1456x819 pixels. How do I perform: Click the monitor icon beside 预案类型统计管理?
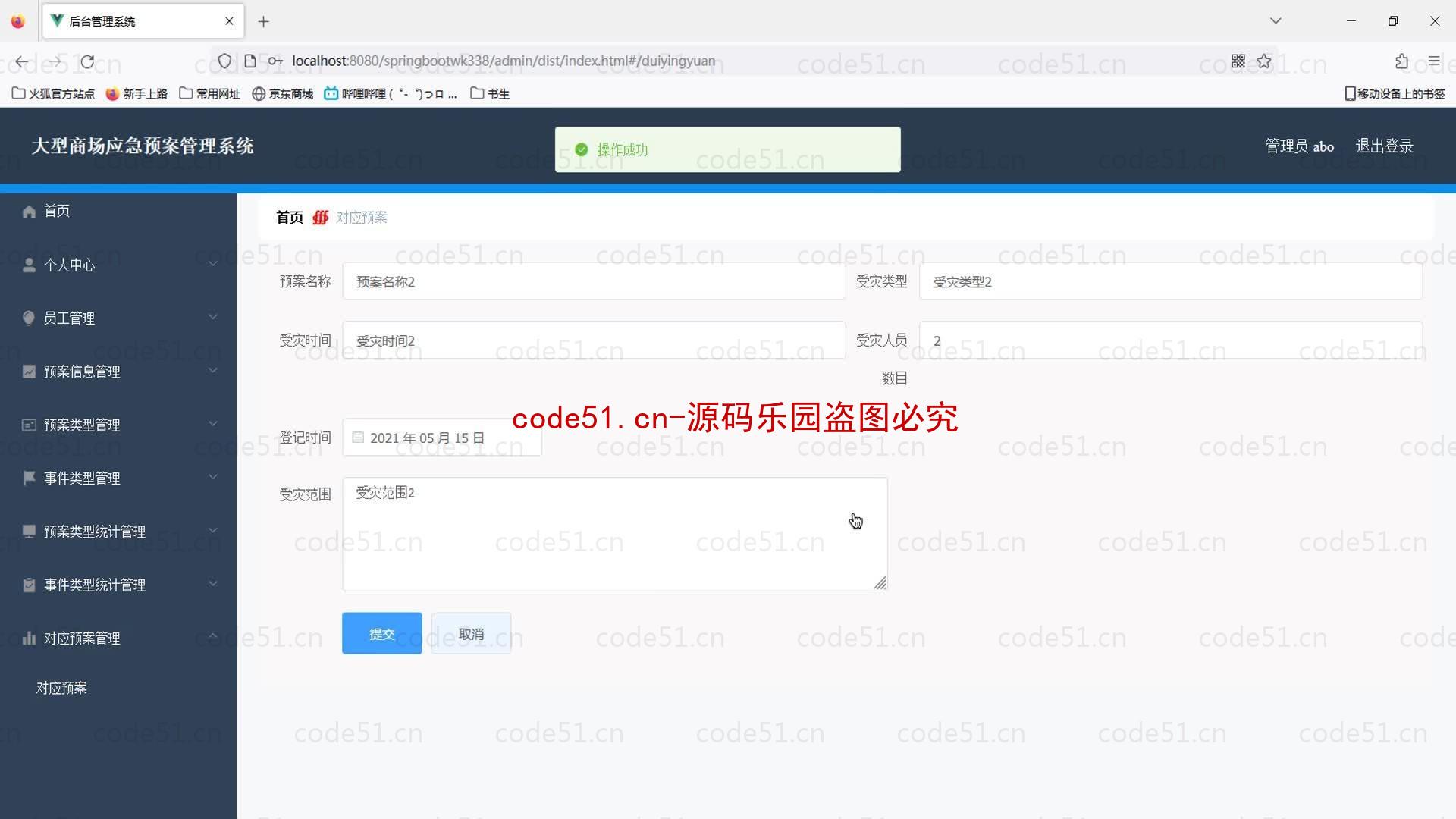pyautogui.click(x=29, y=531)
